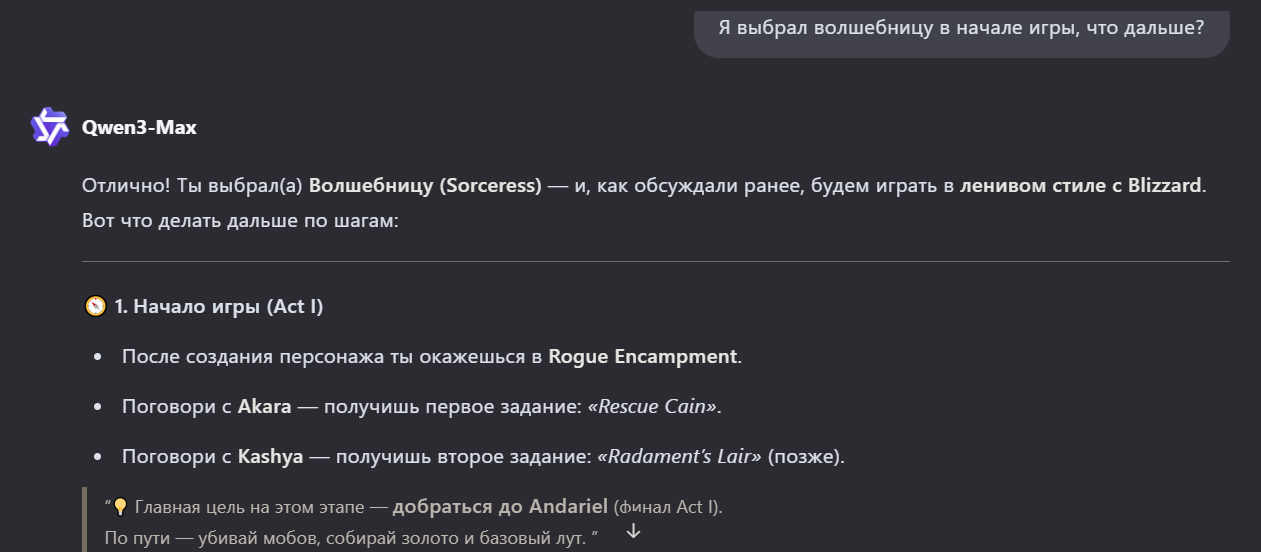The height and width of the screenshot is (552, 1261).
Task: Click the bold text Волшебницу (Sorceress)
Action: [425, 186]
